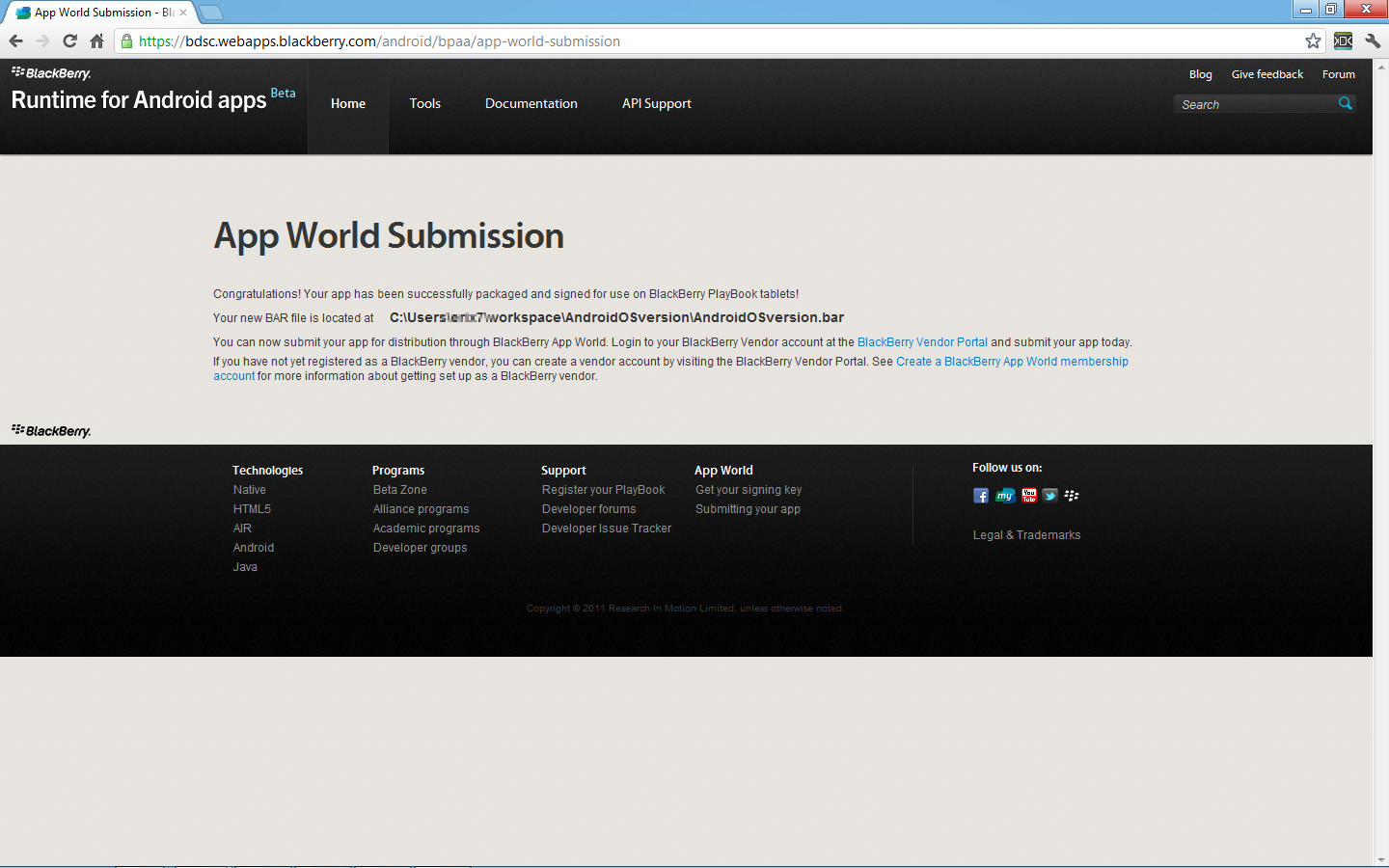Open the Developer forums footer link
Image resolution: width=1389 pixels, height=868 pixels.
[589, 509]
